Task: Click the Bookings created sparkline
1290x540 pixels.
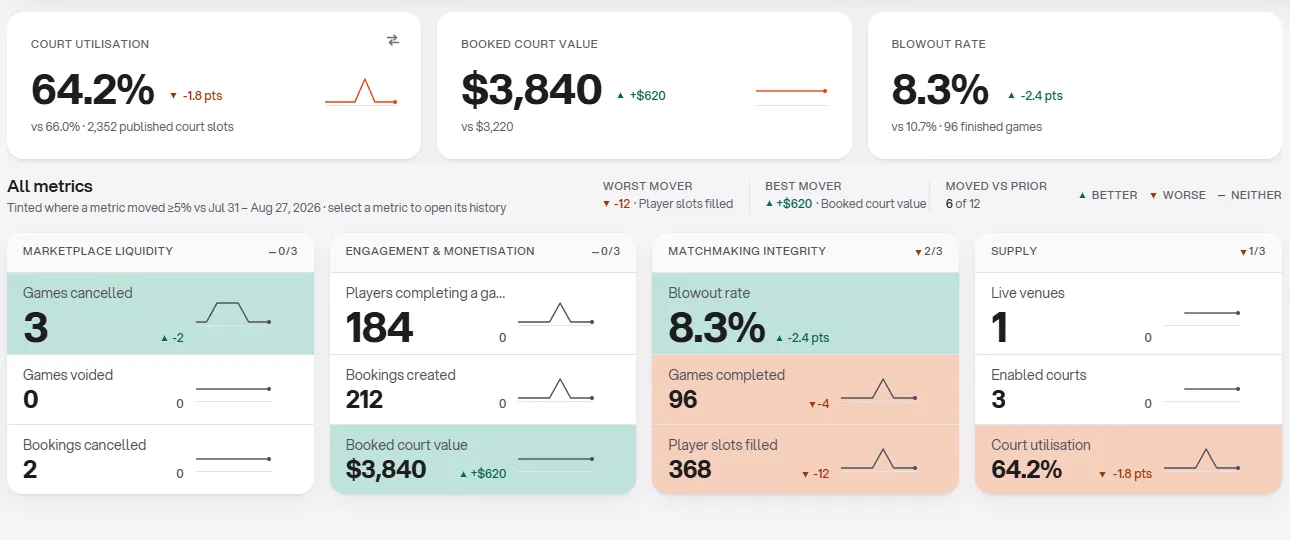Action: click(556, 389)
